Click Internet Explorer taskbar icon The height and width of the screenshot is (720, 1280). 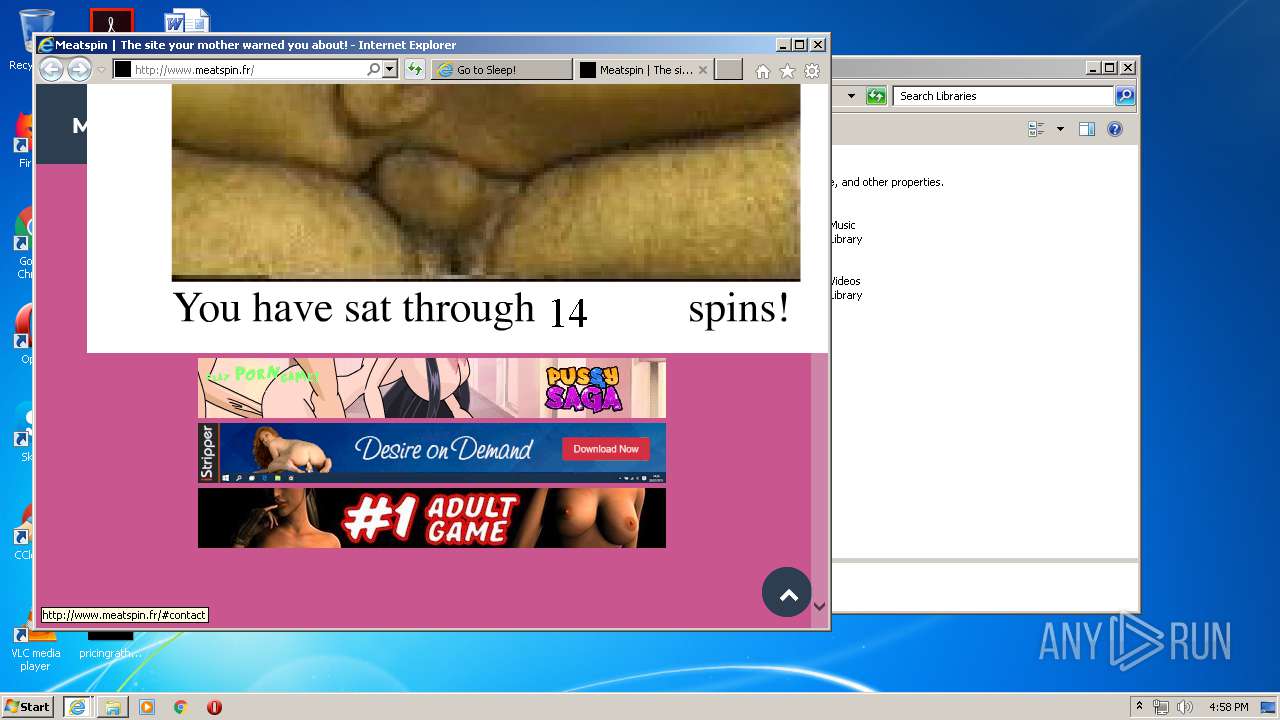pyautogui.click(x=77, y=707)
